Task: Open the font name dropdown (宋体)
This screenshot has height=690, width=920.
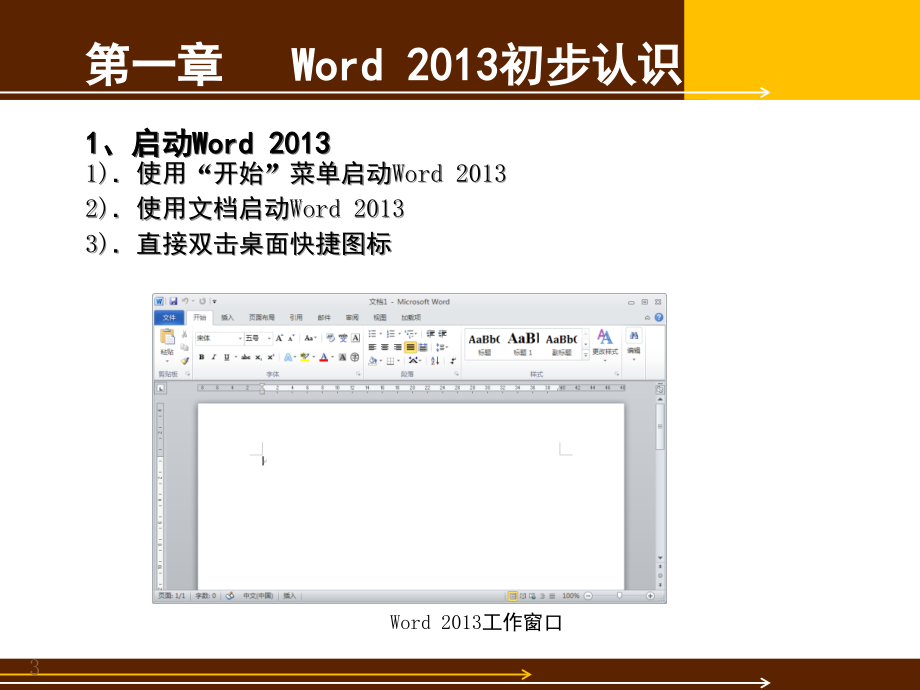Action: (x=218, y=338)
